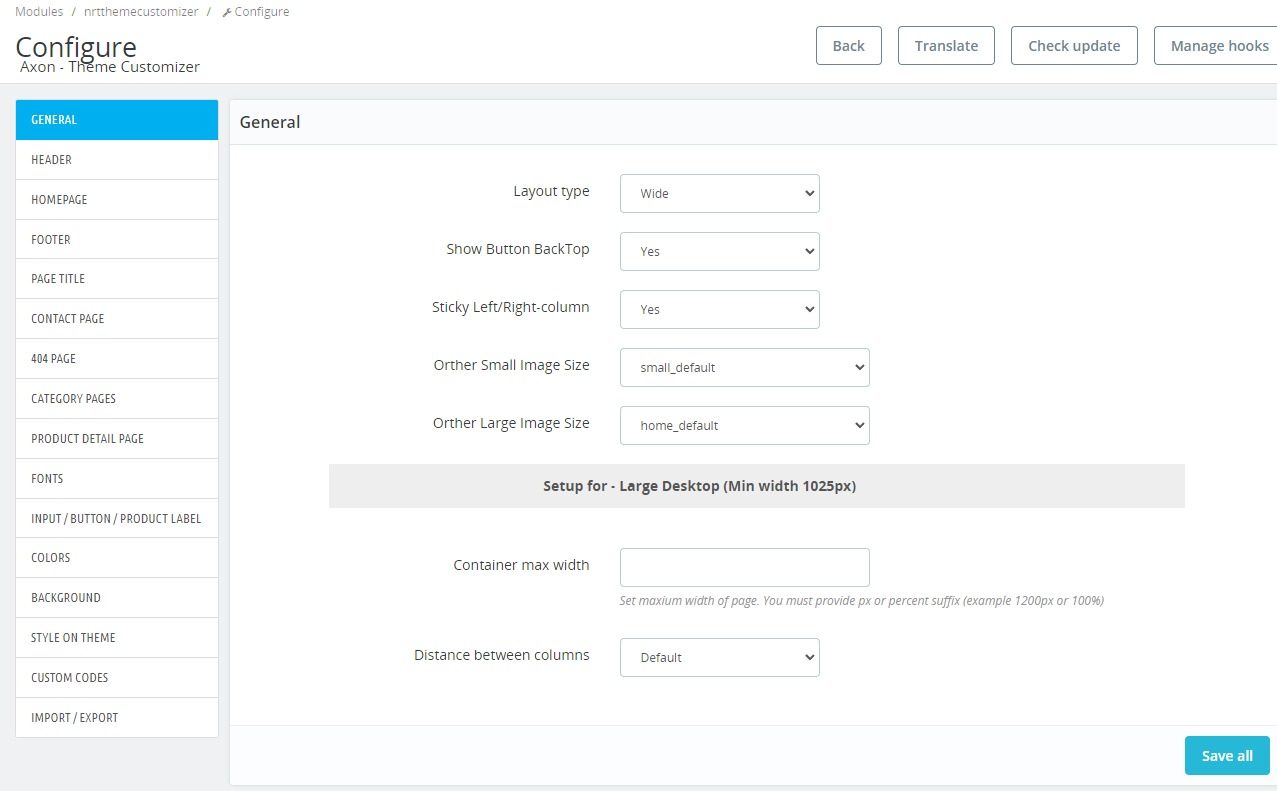Click the Translate button
Image resolution: width=1277 pixels, height=791 pixels.
point(945,45)
